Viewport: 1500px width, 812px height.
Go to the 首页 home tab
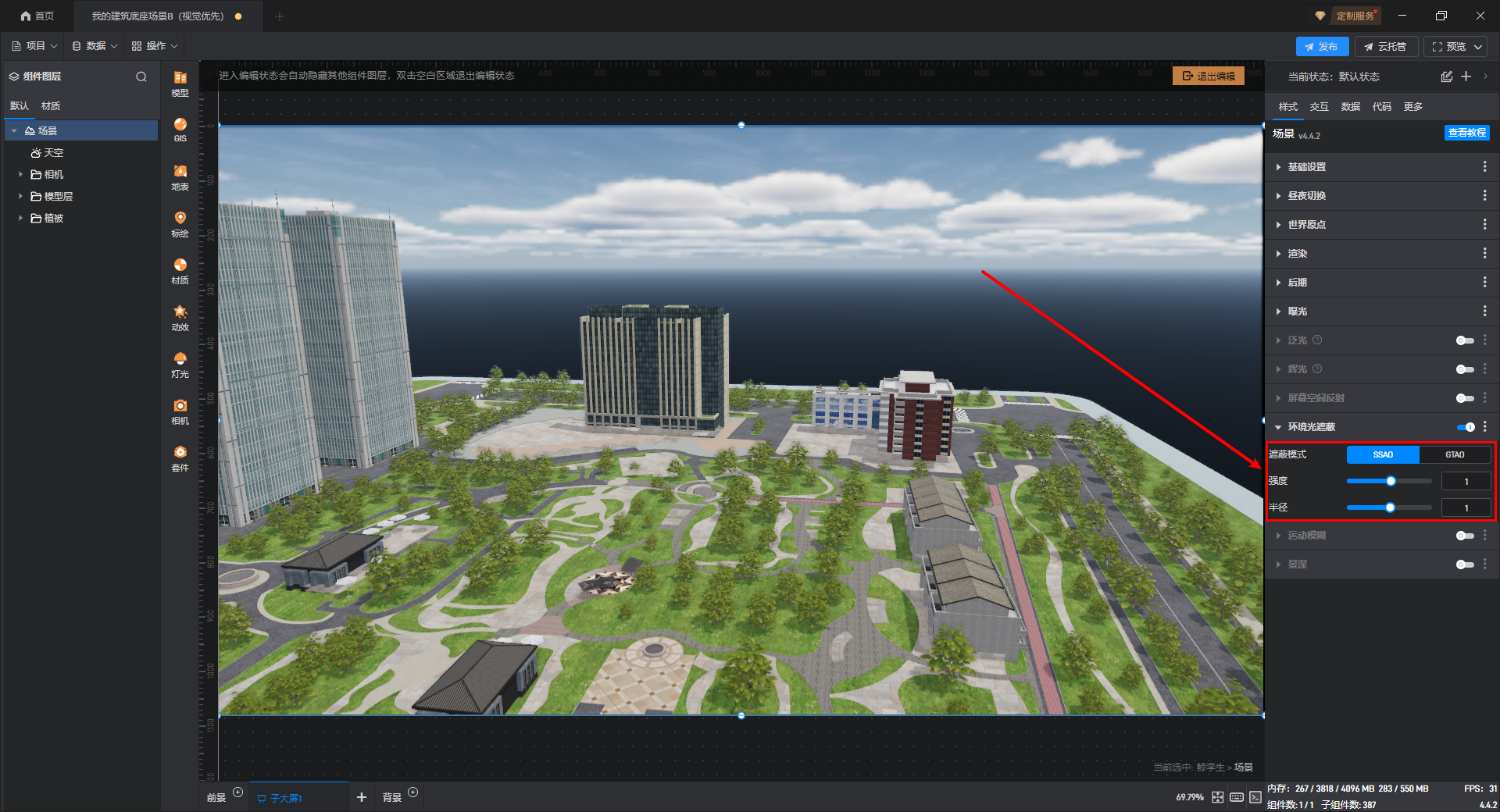coord(37,16)
